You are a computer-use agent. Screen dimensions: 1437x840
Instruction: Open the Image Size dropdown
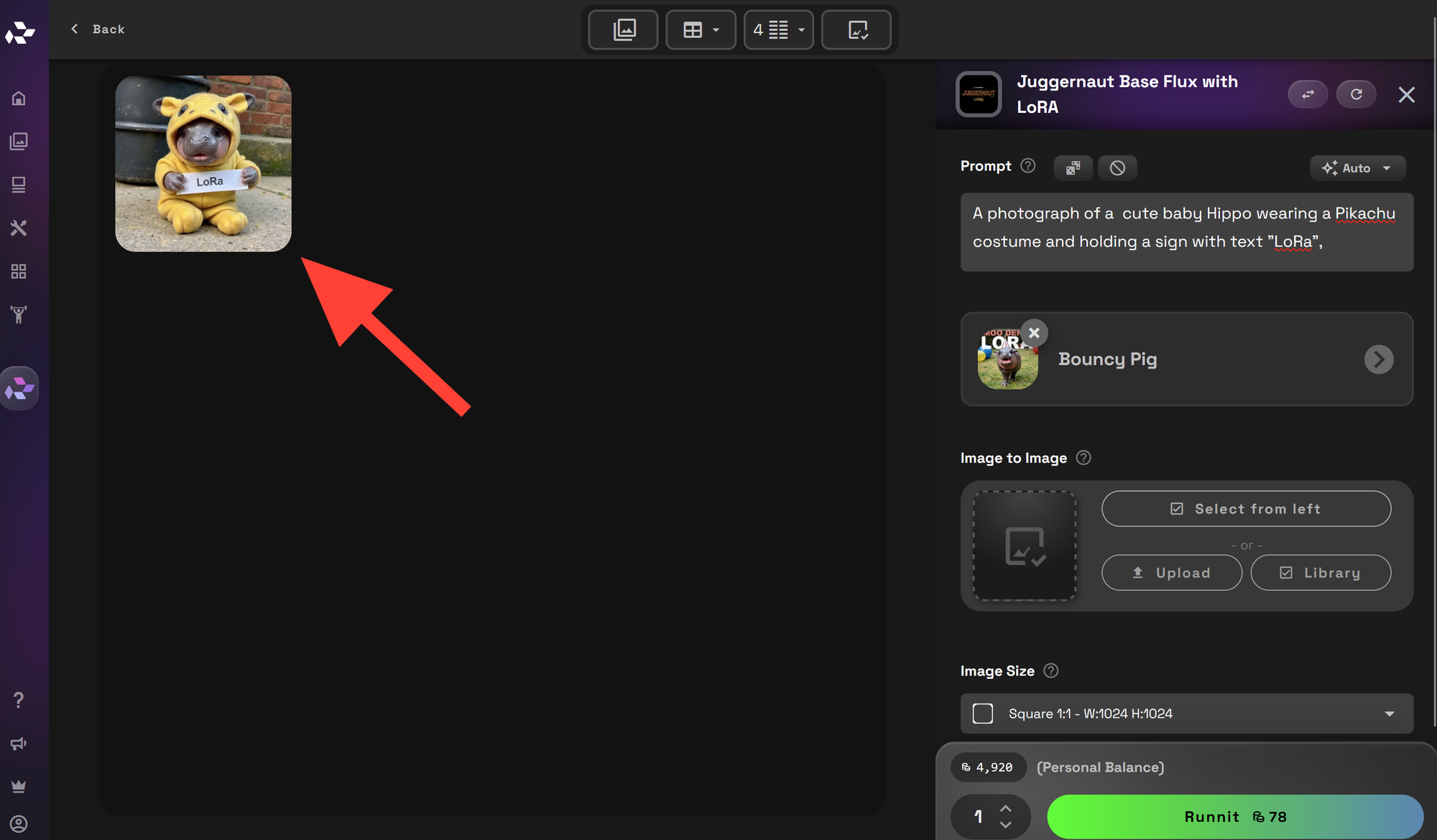[x=1186, y=714]
